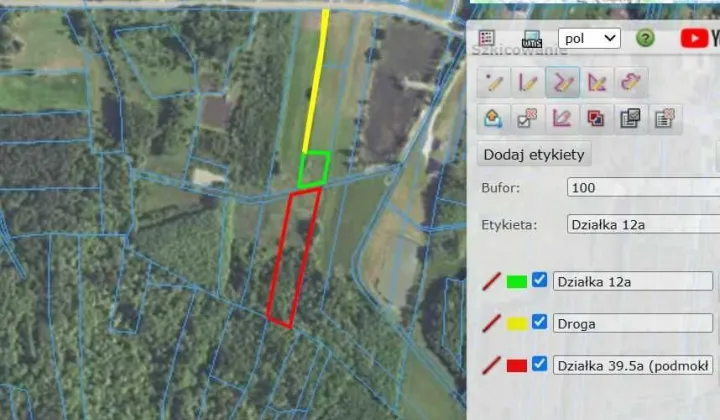Click the Droga name field
This screenshot has width=720, height=420.
point(633,324)
